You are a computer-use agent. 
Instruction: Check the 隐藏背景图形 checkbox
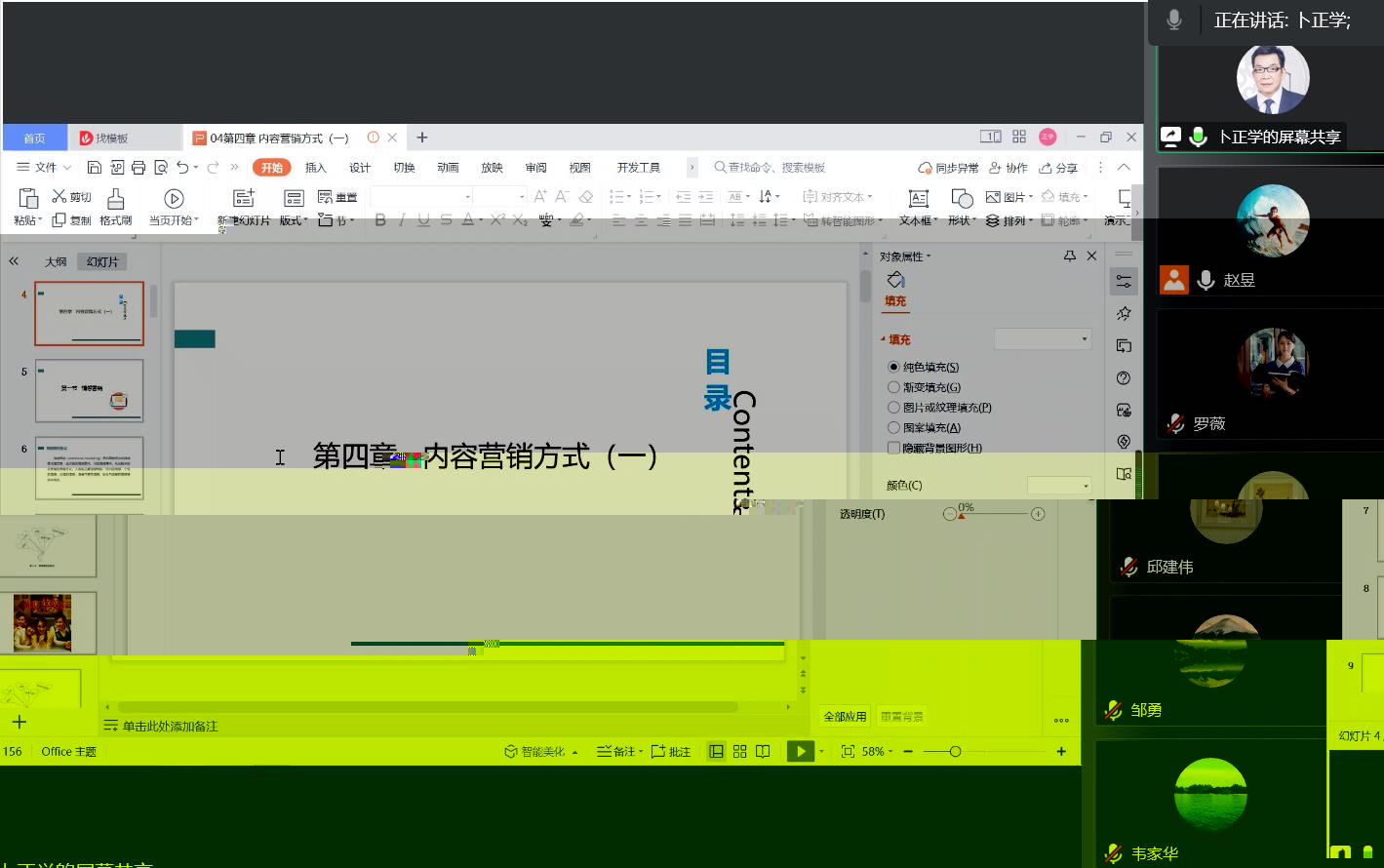(893, 448)
